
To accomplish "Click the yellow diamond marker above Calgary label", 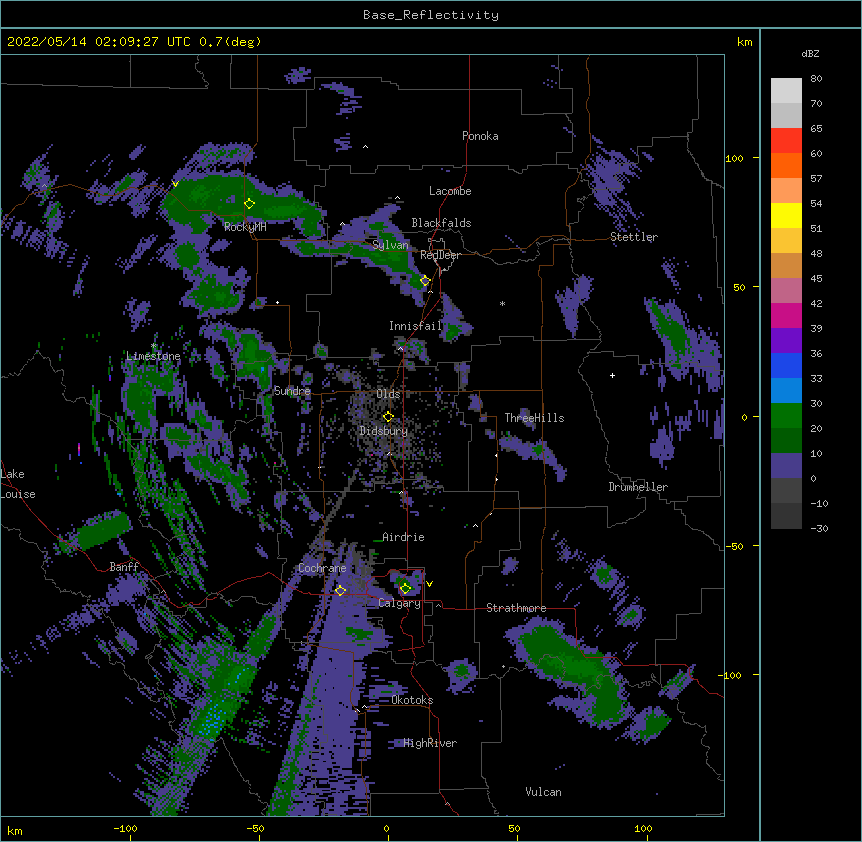I will click(406, 588).
